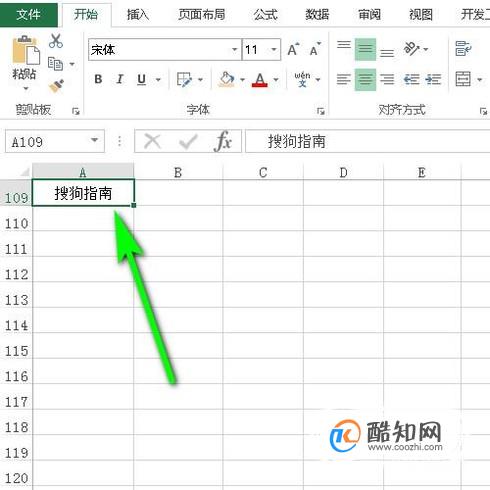Click the Cut scissors icon
The width and height of the screenshot is (490, 490).
coord(56,41)
